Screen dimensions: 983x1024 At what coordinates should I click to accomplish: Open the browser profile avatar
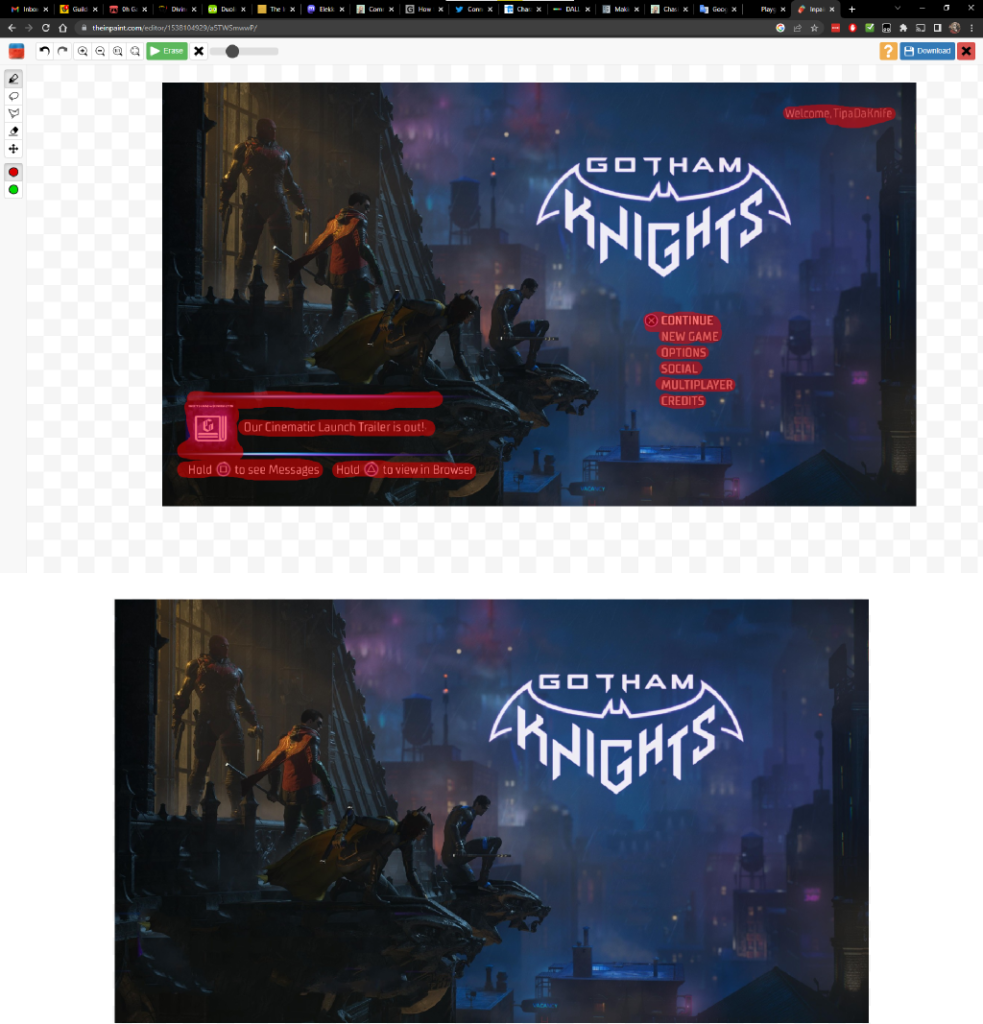click(x=954, y=28)
